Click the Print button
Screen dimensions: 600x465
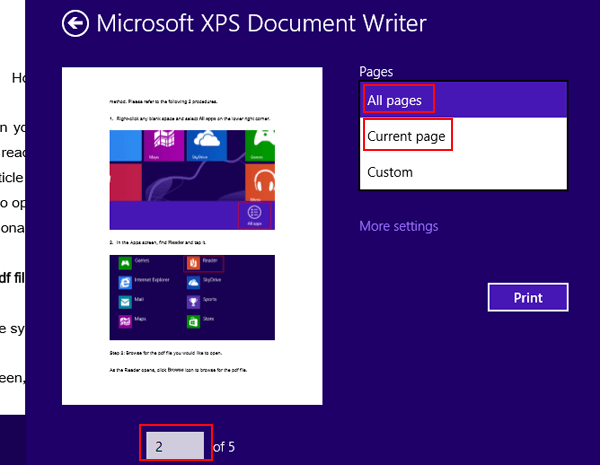(528, 297)
